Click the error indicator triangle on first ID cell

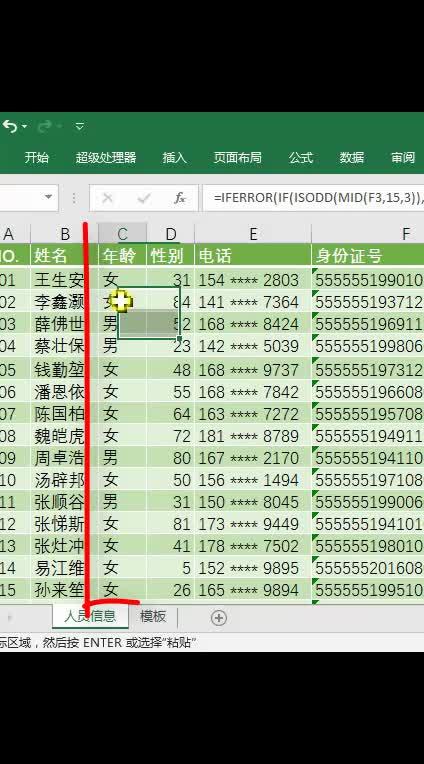(314, 270)
